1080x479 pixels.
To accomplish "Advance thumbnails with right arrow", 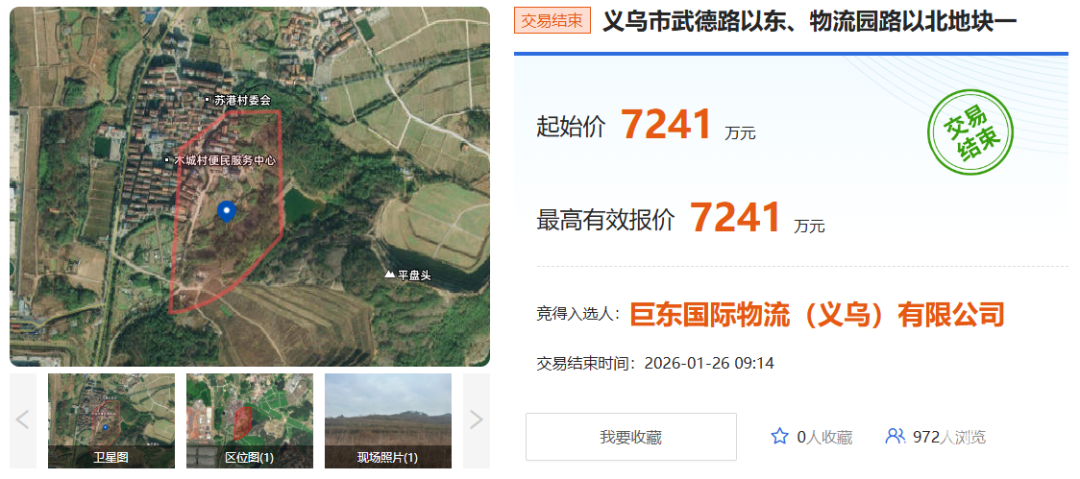I will coord(476,420).
